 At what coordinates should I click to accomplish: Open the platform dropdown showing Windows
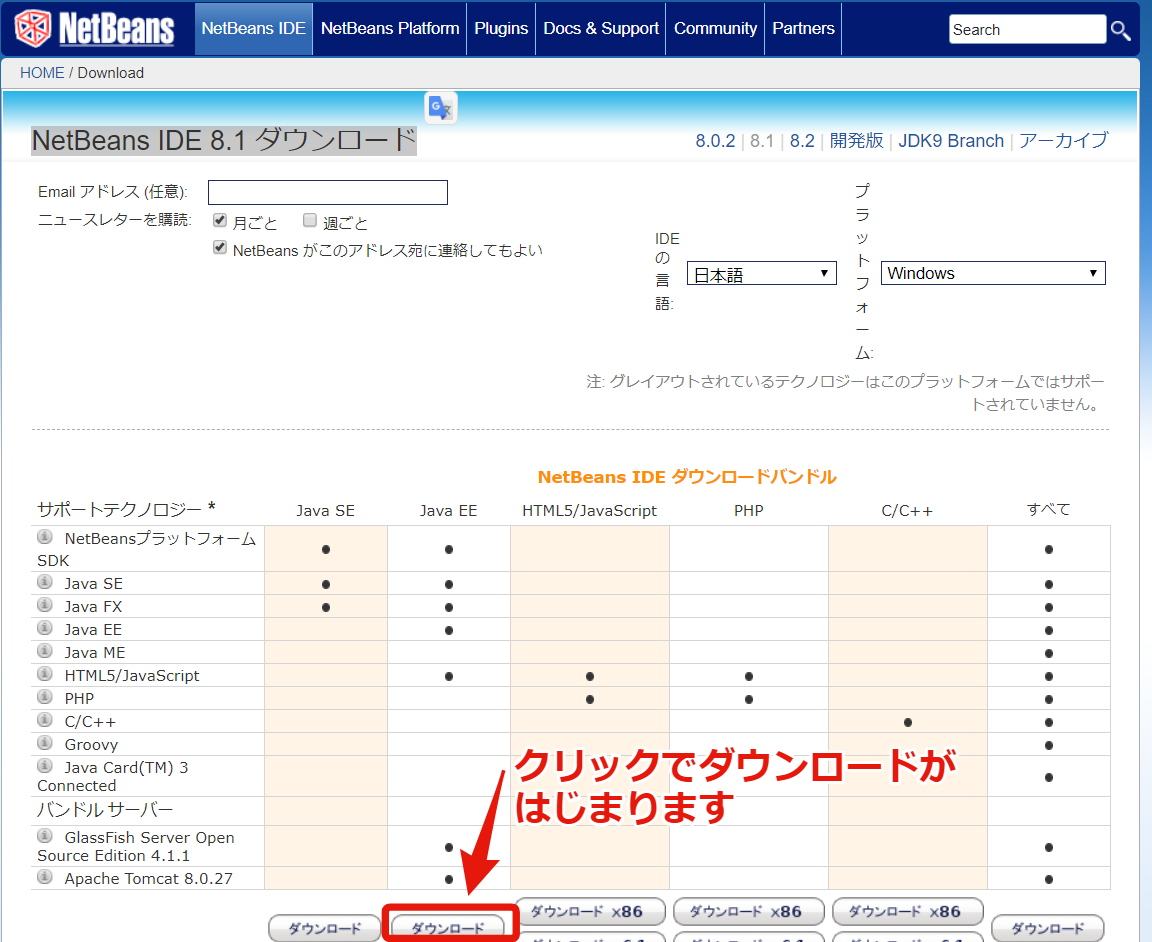(993, 273)
